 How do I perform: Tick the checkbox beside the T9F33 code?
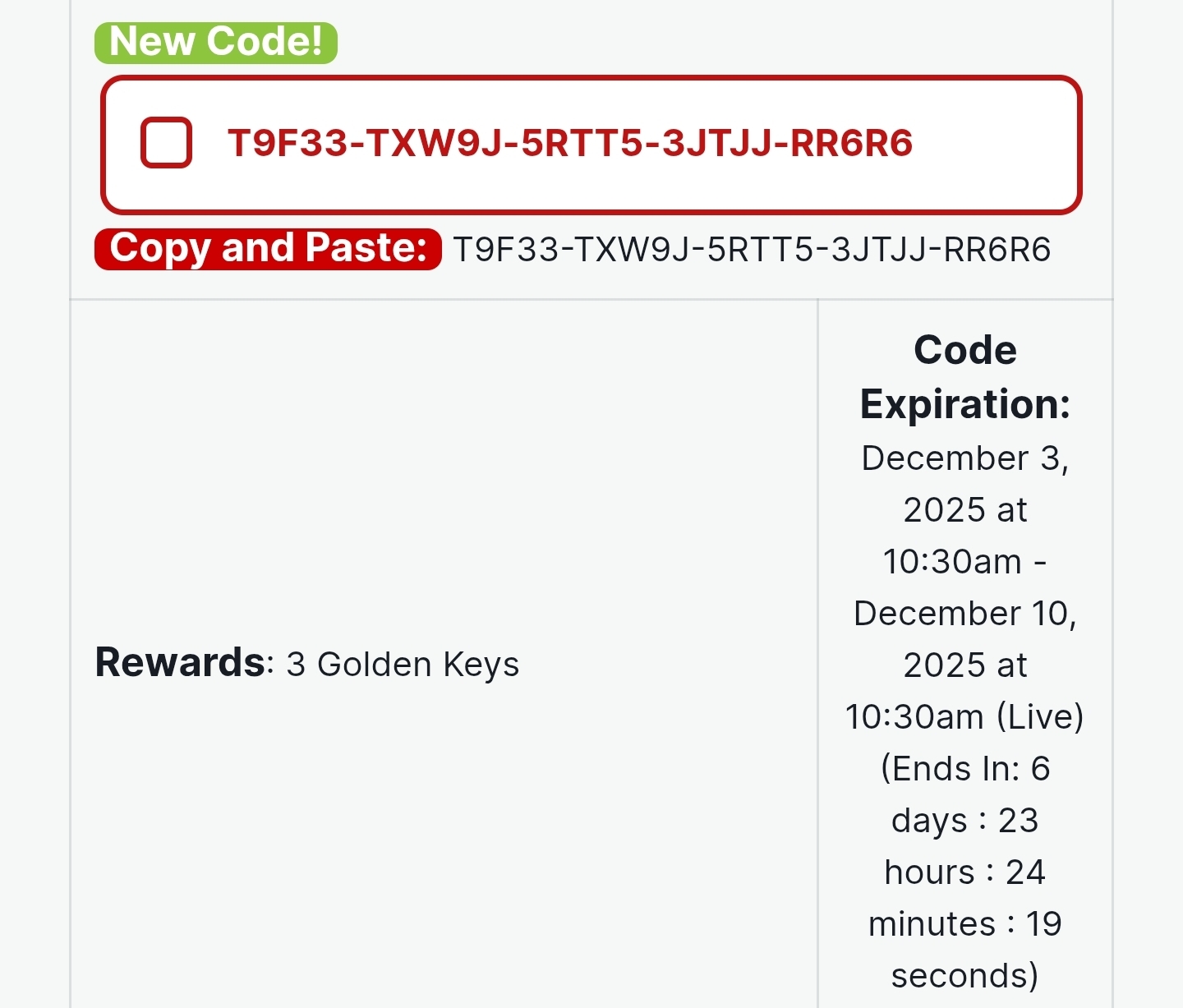(166, 143)
